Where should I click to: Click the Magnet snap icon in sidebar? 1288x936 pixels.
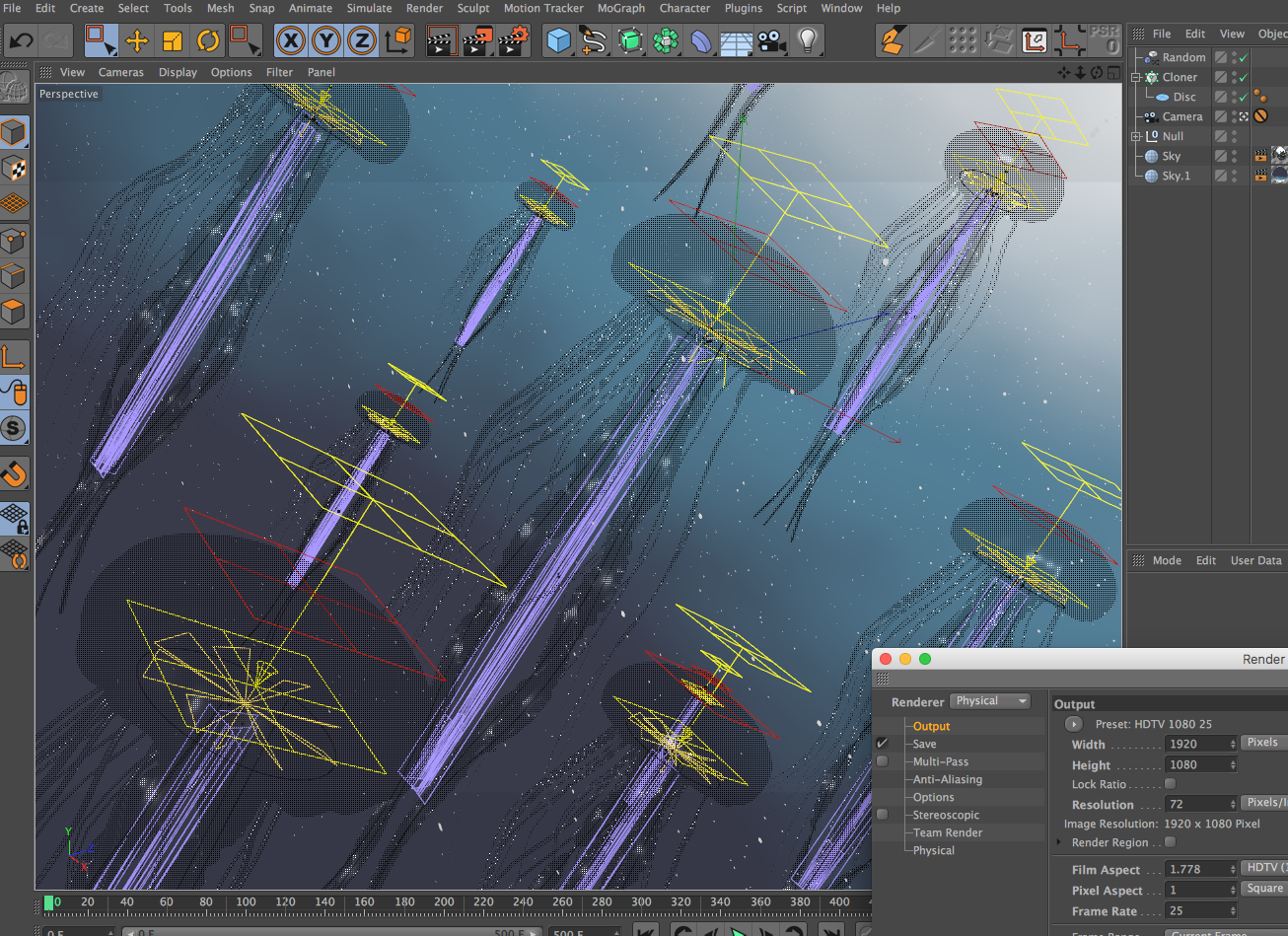tap(14, 474)
